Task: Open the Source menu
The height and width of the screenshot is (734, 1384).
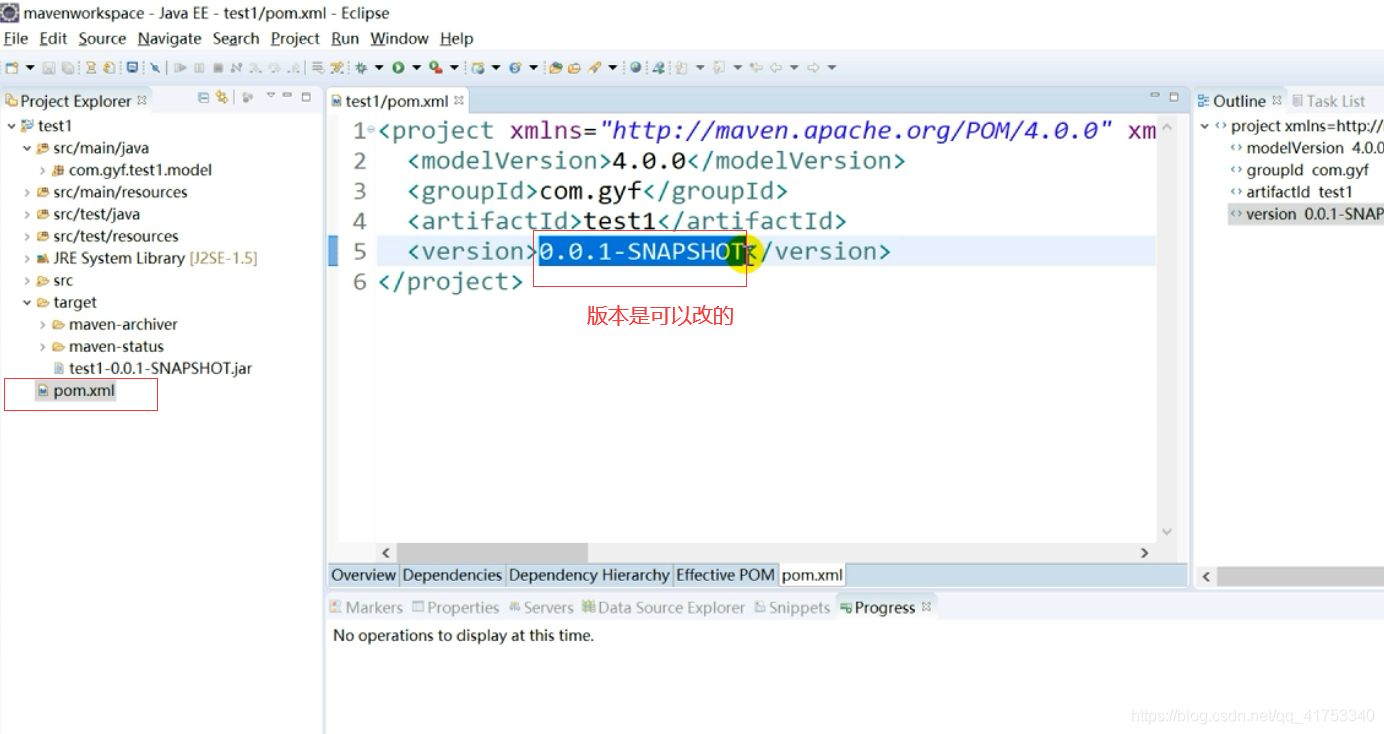Action: tap(102, 38)
